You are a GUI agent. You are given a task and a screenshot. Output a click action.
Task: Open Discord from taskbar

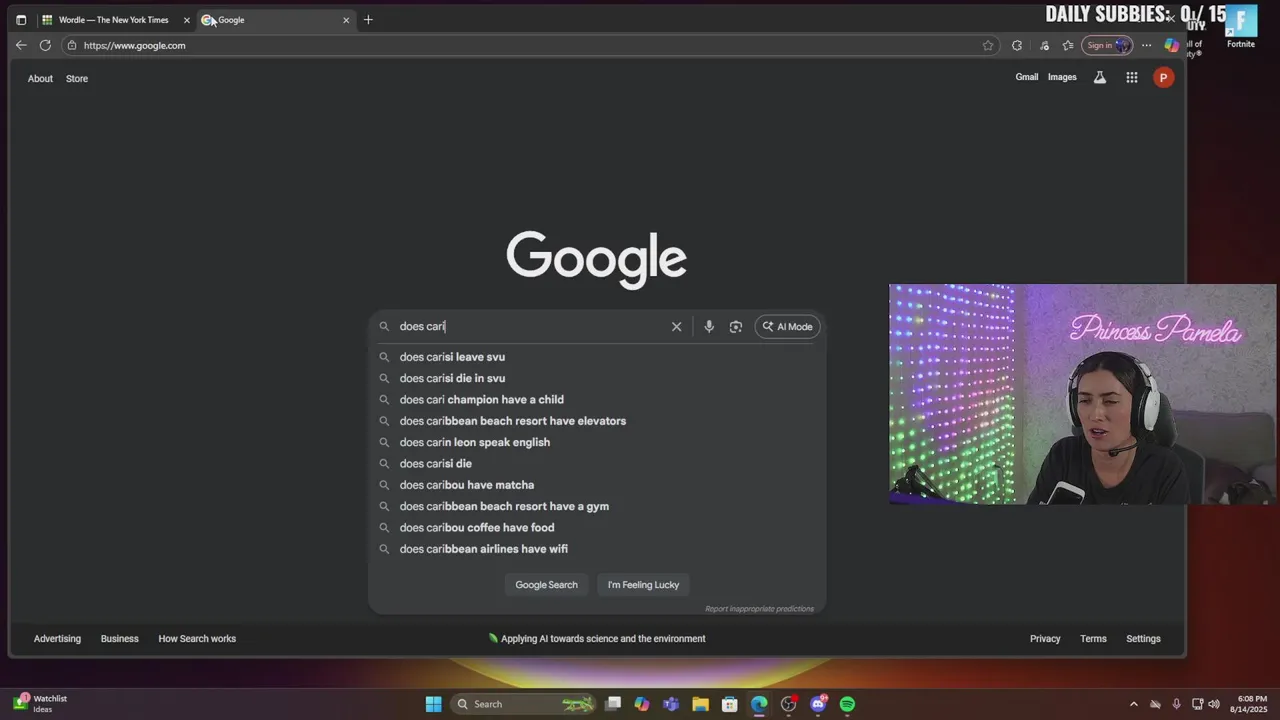click(818, 704)
